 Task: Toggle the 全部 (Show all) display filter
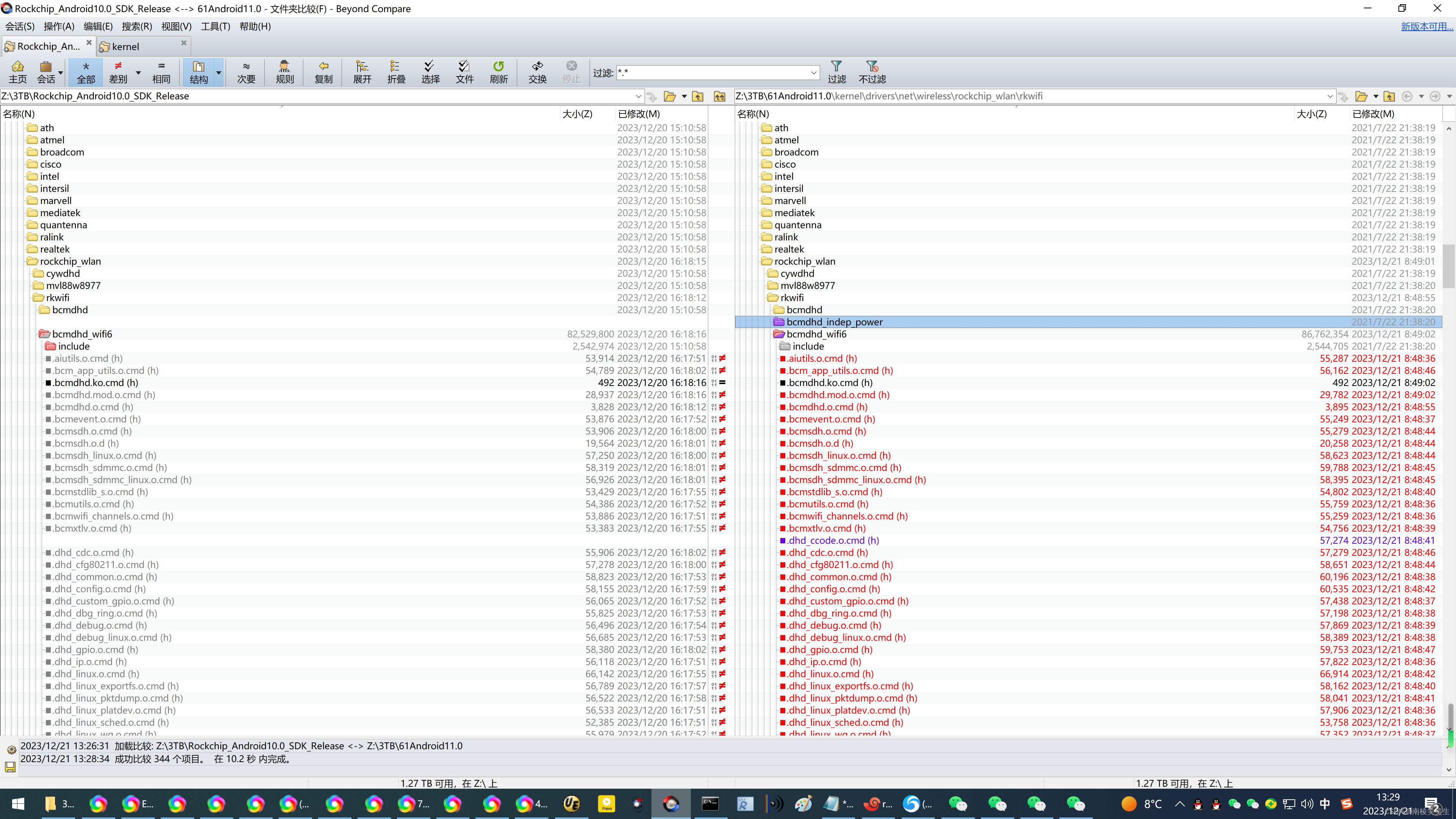86,72
